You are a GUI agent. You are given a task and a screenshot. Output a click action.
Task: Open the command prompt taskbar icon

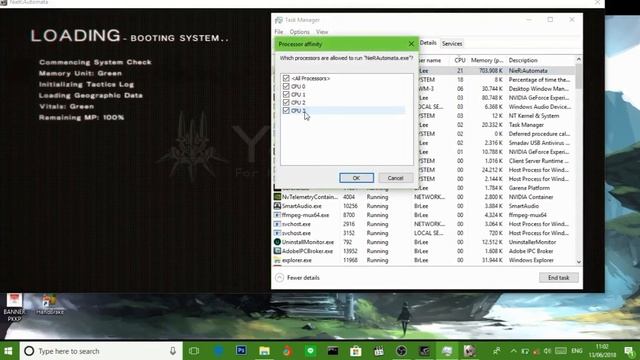(x=333, y=351)
